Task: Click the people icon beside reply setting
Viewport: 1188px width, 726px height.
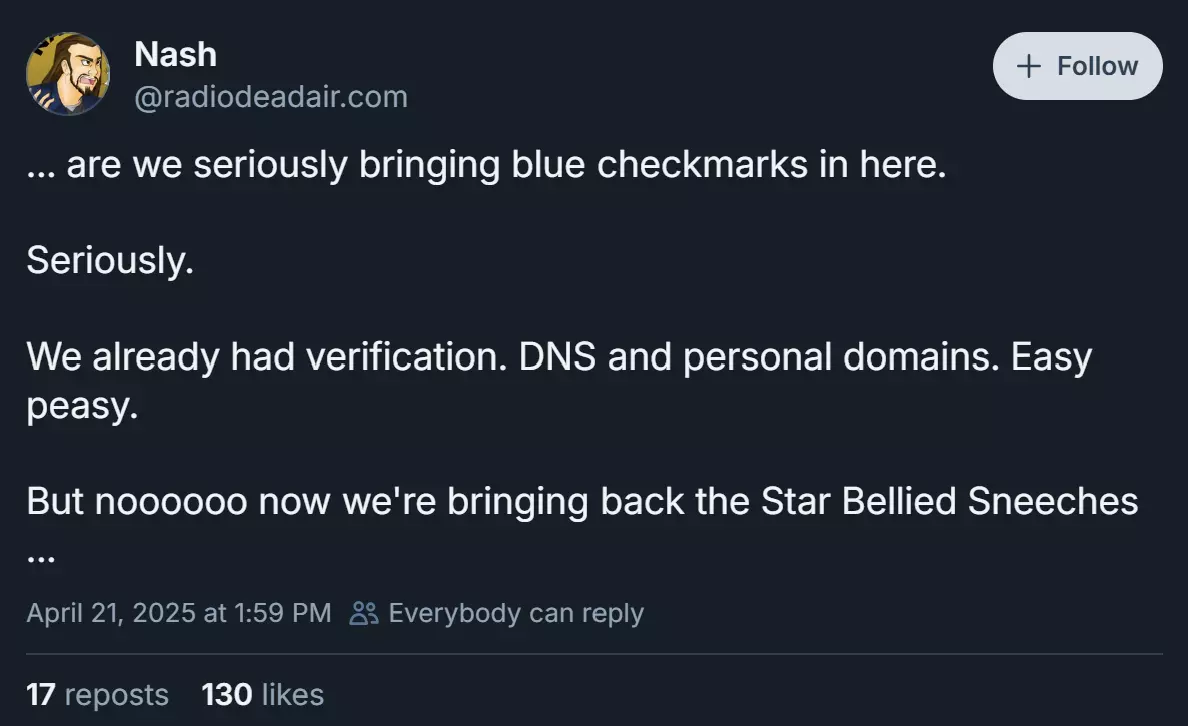Action: tap(364, 612)
